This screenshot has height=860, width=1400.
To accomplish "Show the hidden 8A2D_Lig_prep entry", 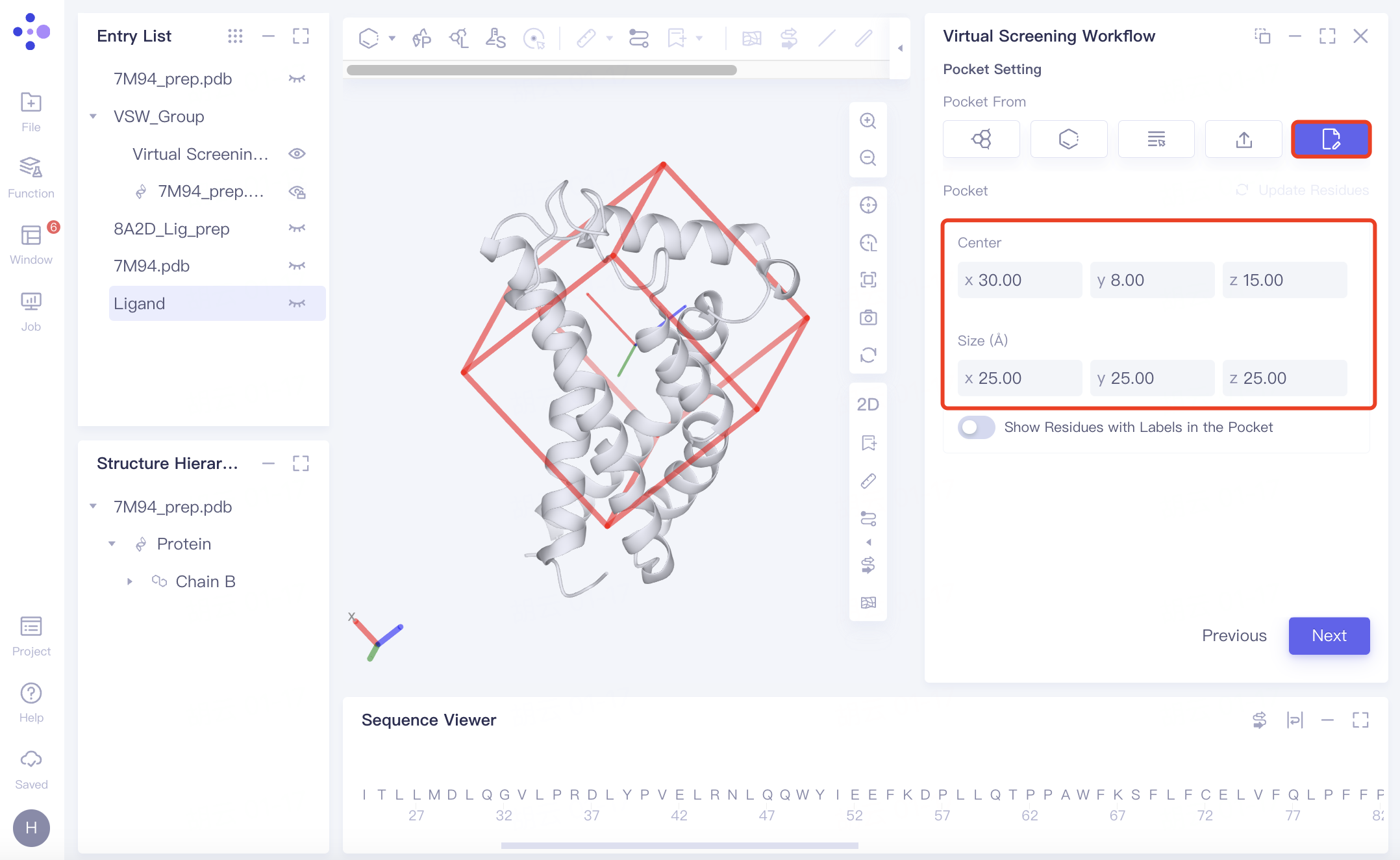I will point(297,229).
